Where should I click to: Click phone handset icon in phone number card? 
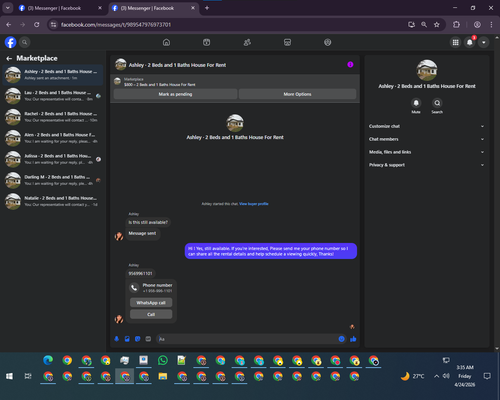[134, 288]
